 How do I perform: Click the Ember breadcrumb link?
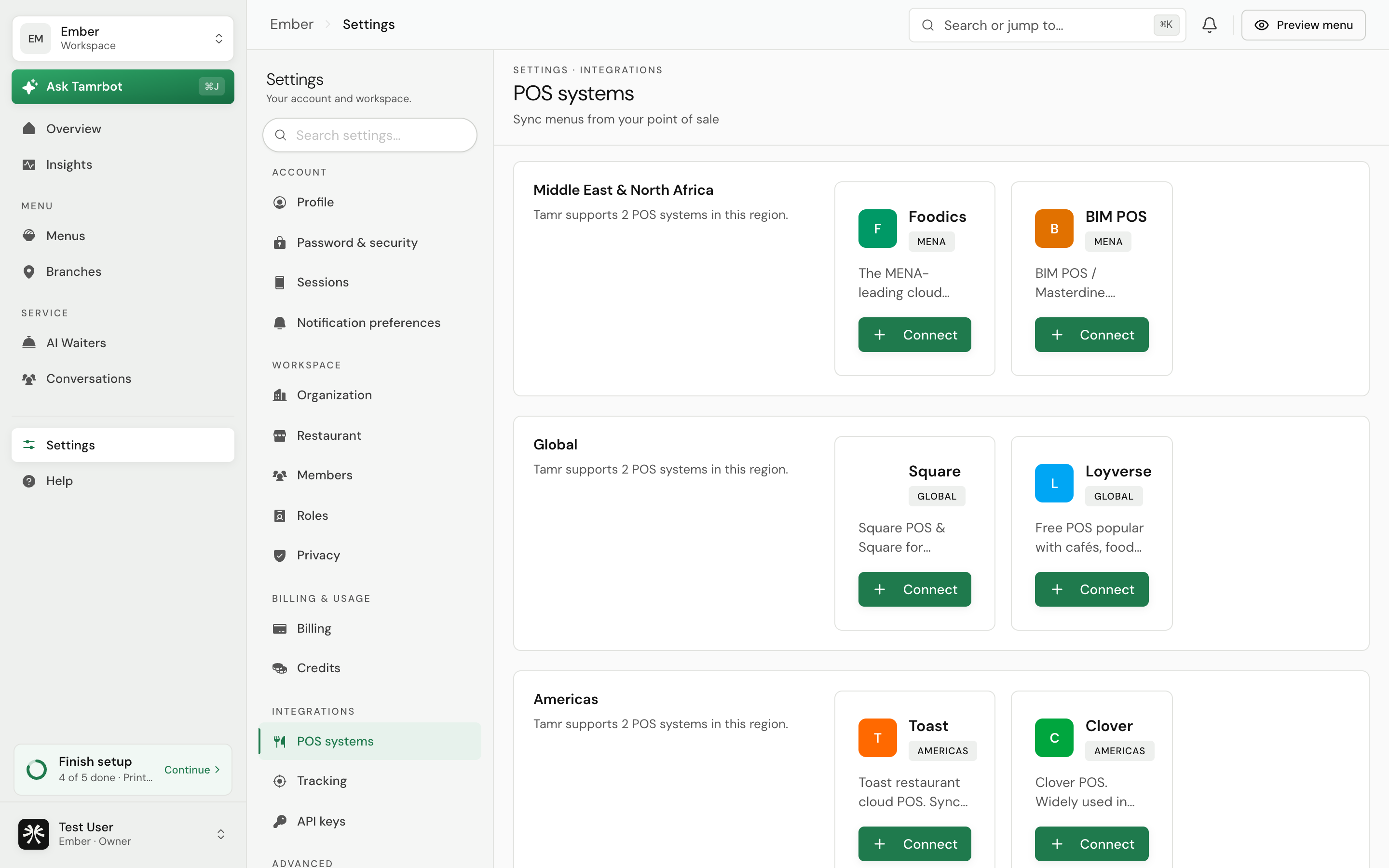[292, 24]
